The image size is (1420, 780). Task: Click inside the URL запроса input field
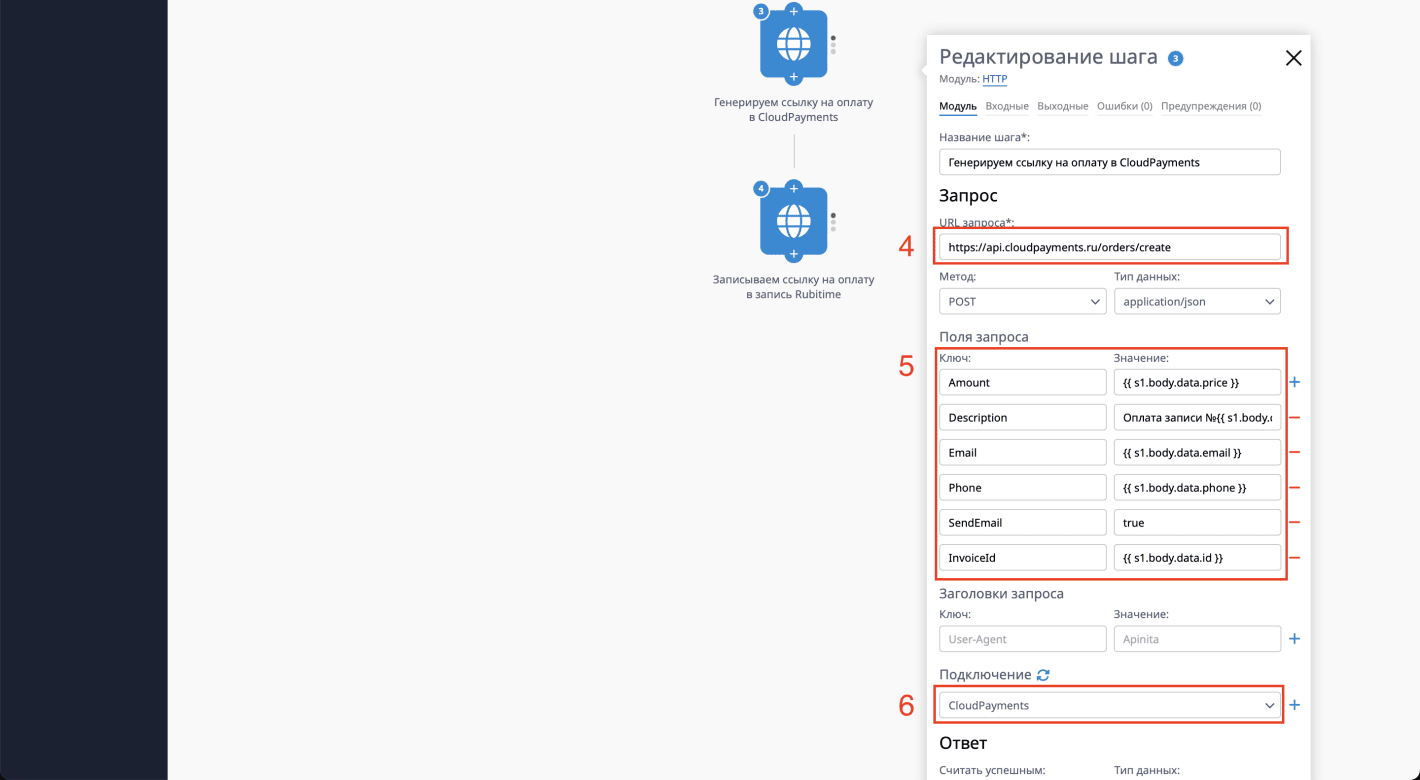[1109, 246]
